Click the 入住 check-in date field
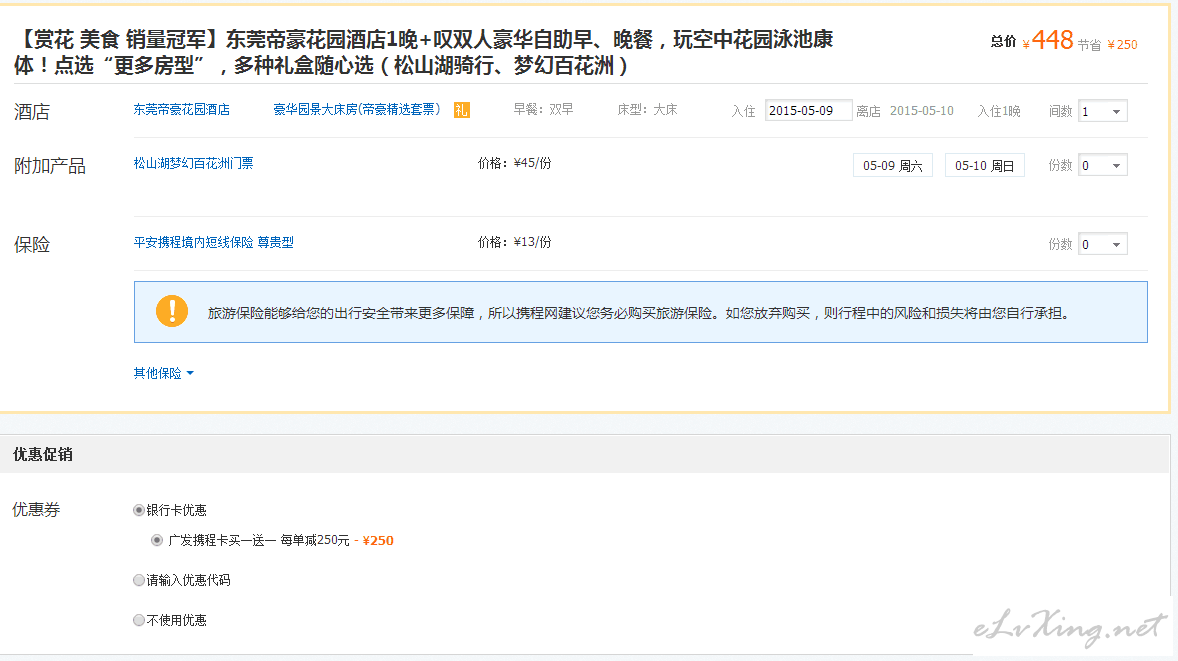Image resolution: width=1178 pixels, height=661 pixels. (x=808, y=110)
